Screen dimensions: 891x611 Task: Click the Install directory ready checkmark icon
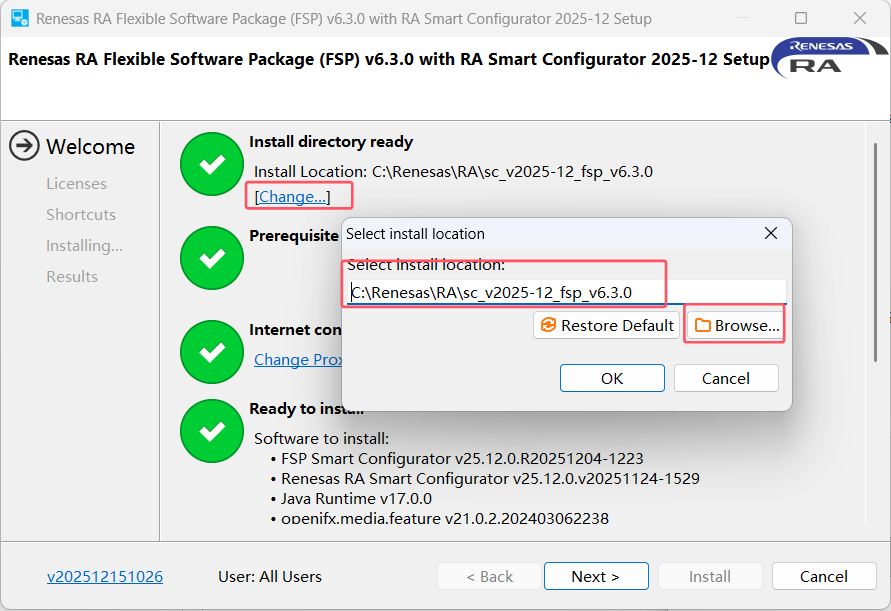click(212, 164)
